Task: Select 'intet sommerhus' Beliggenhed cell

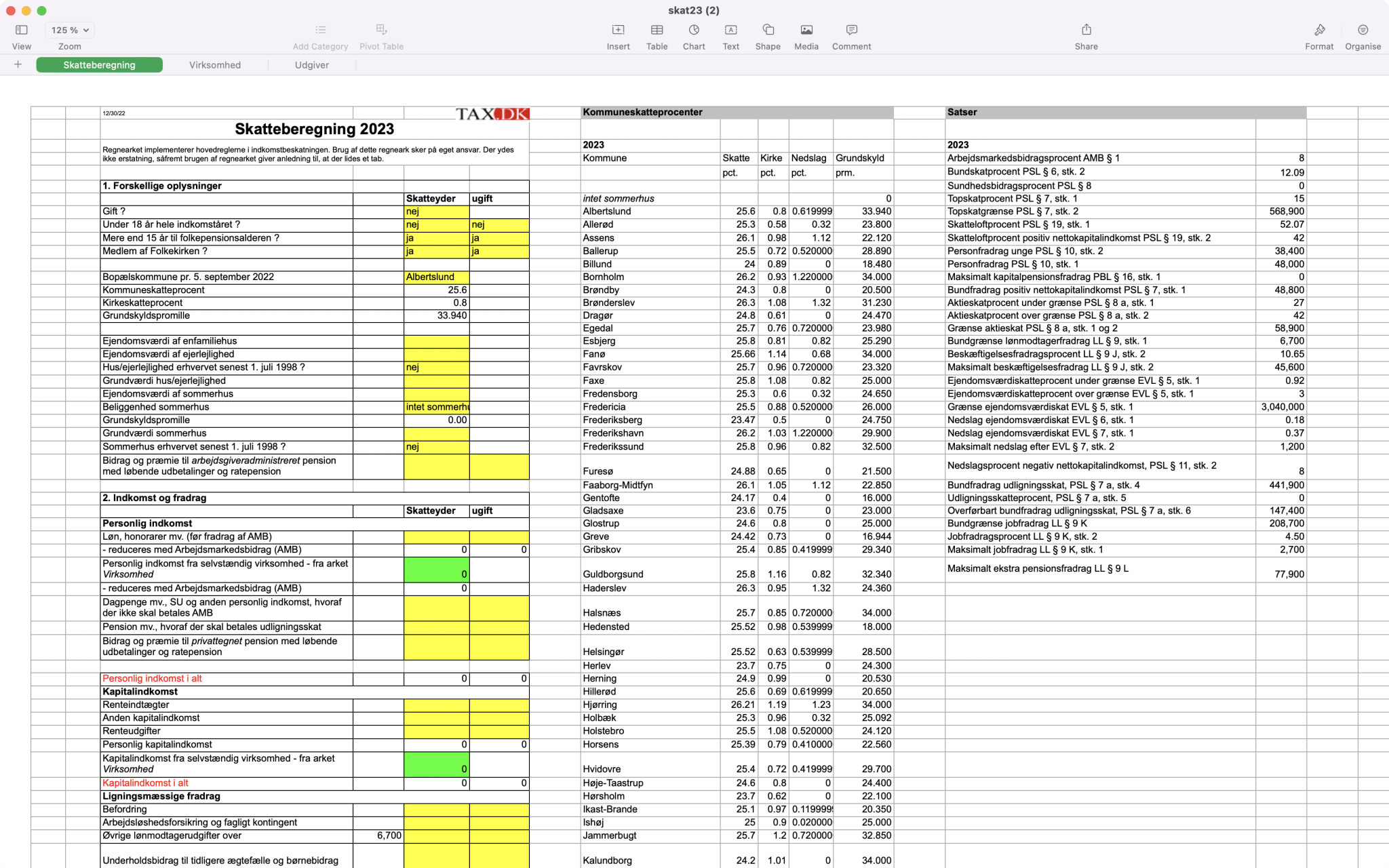Action: click(x=436, y=407)
